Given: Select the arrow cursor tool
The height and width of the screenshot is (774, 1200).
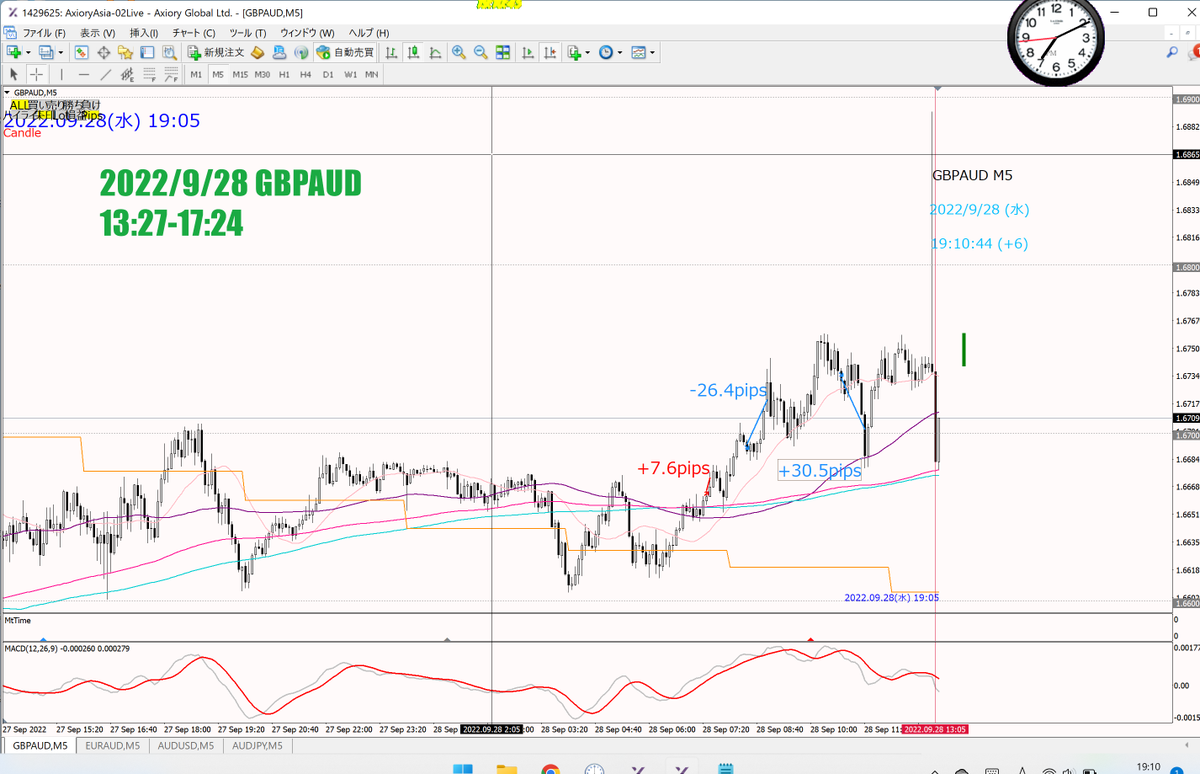Looking at the screenshot, I should pyautogui.click(x=14, y=74).
